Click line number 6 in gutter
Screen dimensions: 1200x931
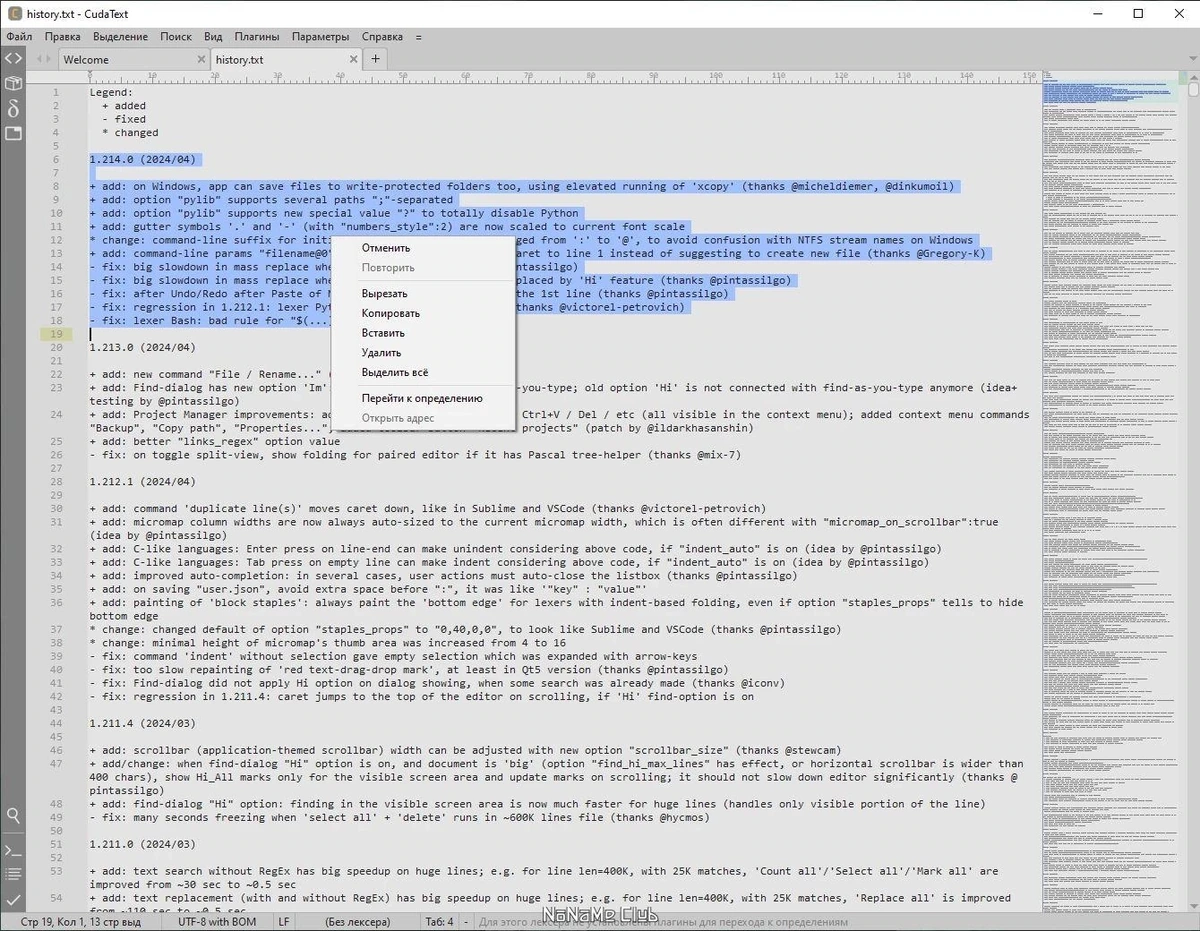coord(57,159)
